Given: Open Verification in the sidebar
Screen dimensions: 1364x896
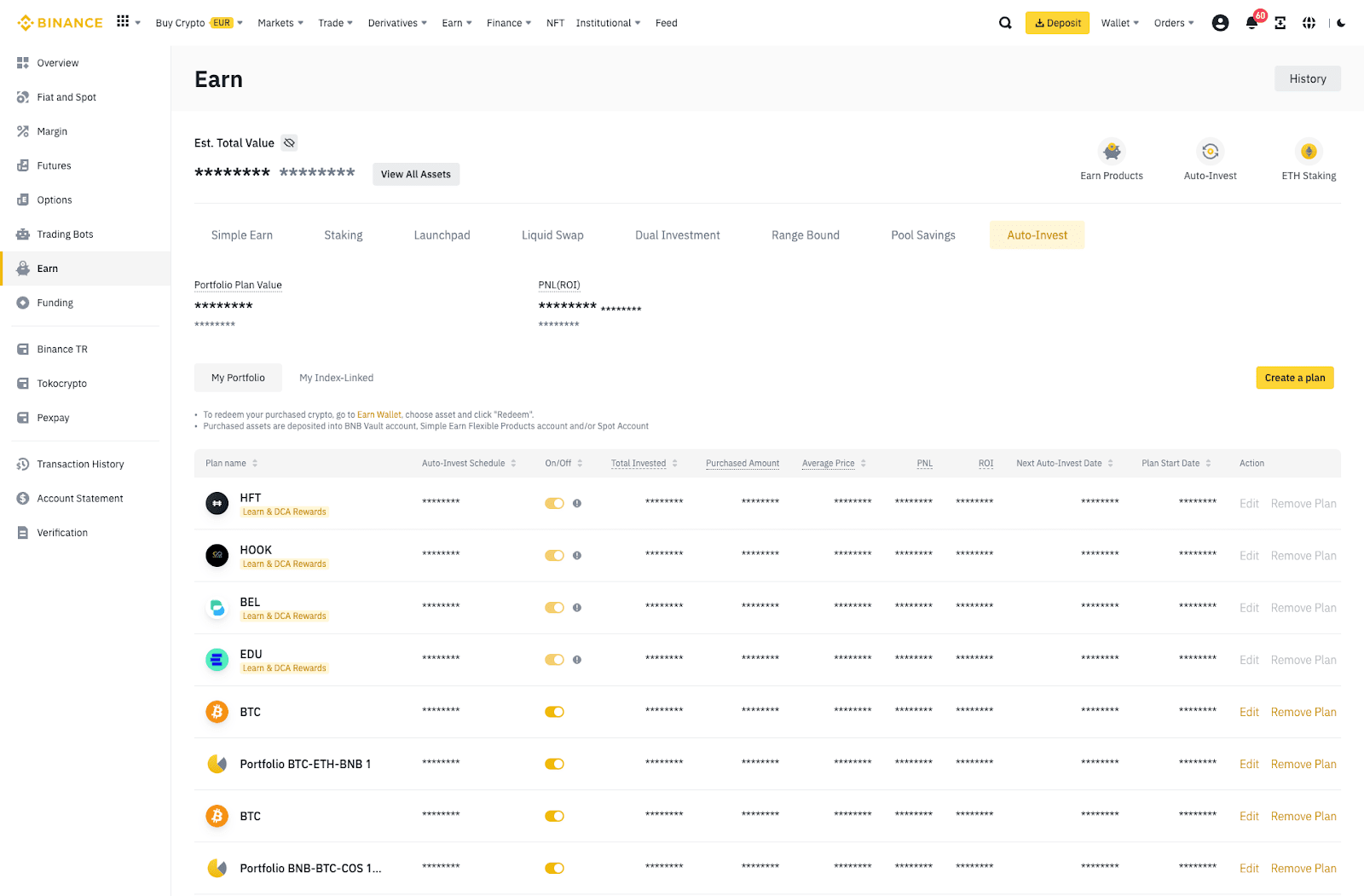Looking at the screenshot, I should (x=85, y=532).
